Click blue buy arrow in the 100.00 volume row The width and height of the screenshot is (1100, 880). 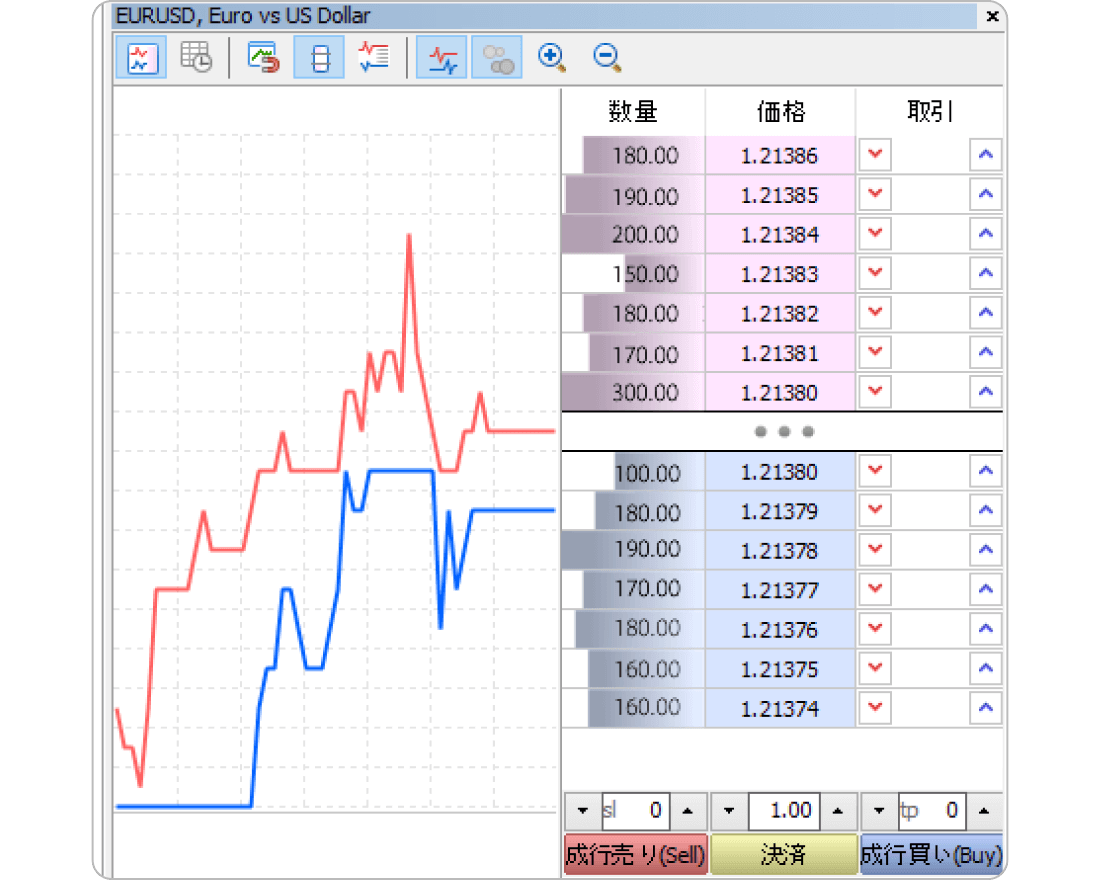coord(986,470)
